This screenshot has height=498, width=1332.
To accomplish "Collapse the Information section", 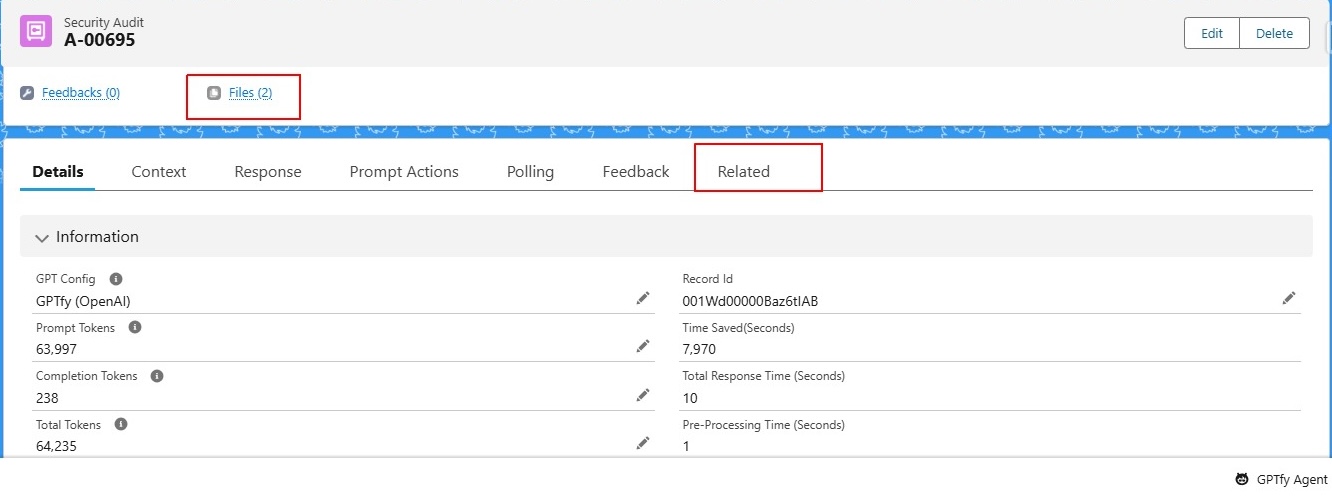I will click(x=42, y=238).
